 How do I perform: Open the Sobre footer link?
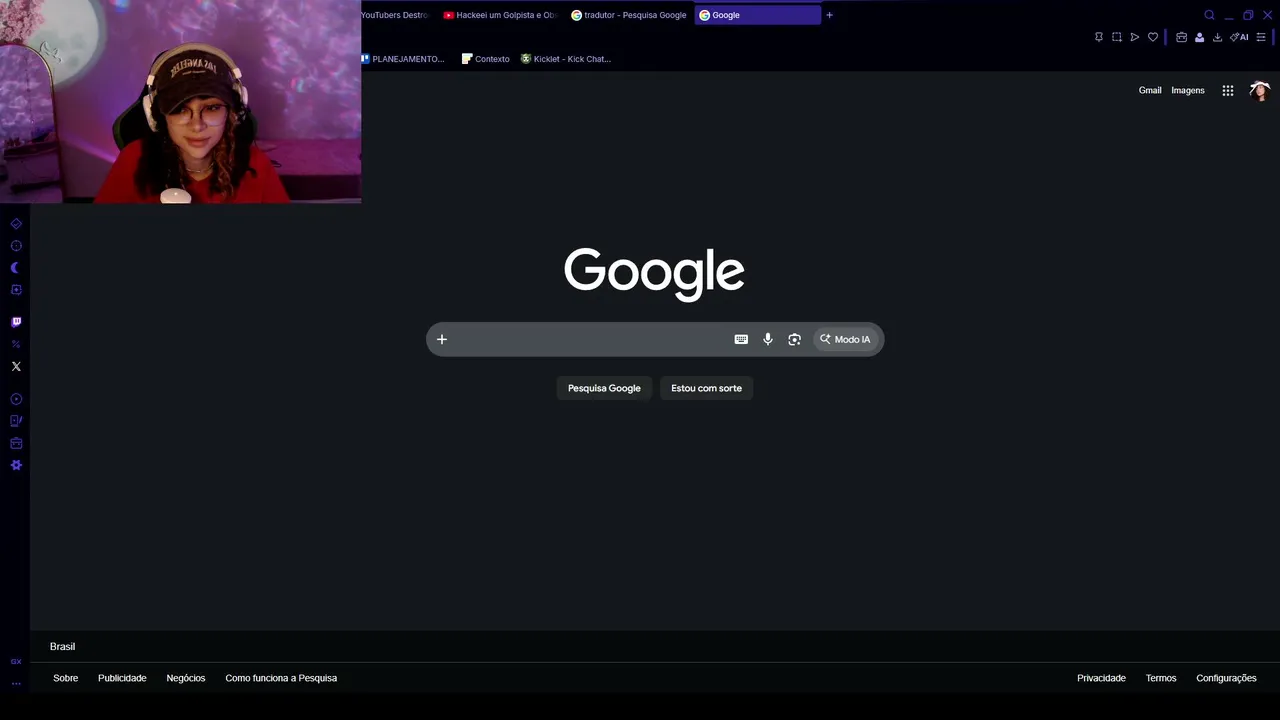[x=66, y=678]
